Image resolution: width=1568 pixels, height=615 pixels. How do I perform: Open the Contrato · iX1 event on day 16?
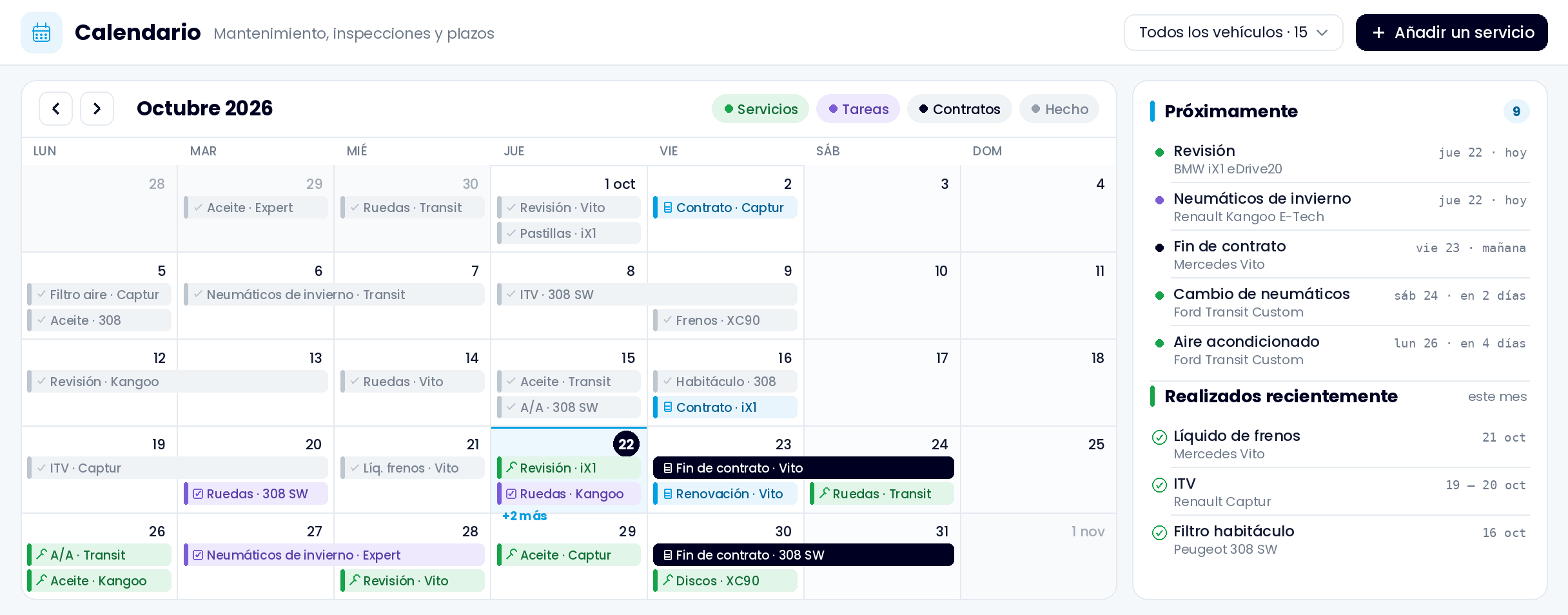725,407
